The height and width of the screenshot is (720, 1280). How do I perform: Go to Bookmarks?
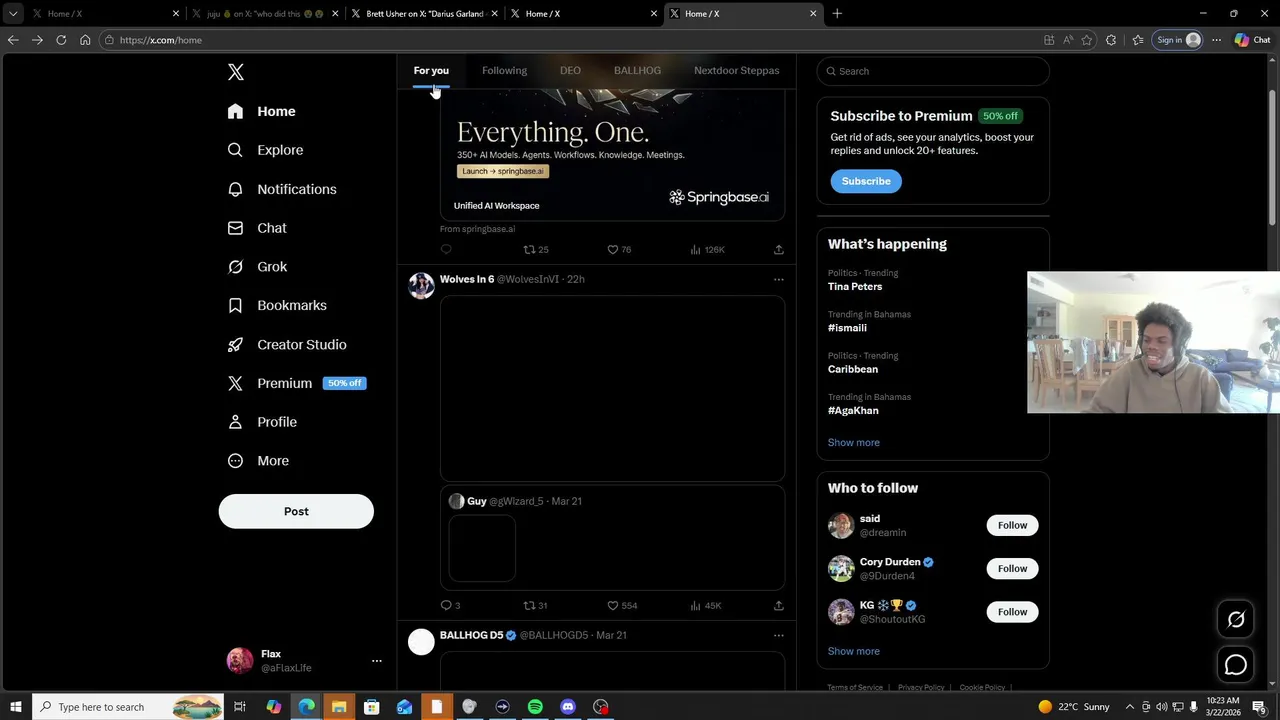[x=277, y=305]
